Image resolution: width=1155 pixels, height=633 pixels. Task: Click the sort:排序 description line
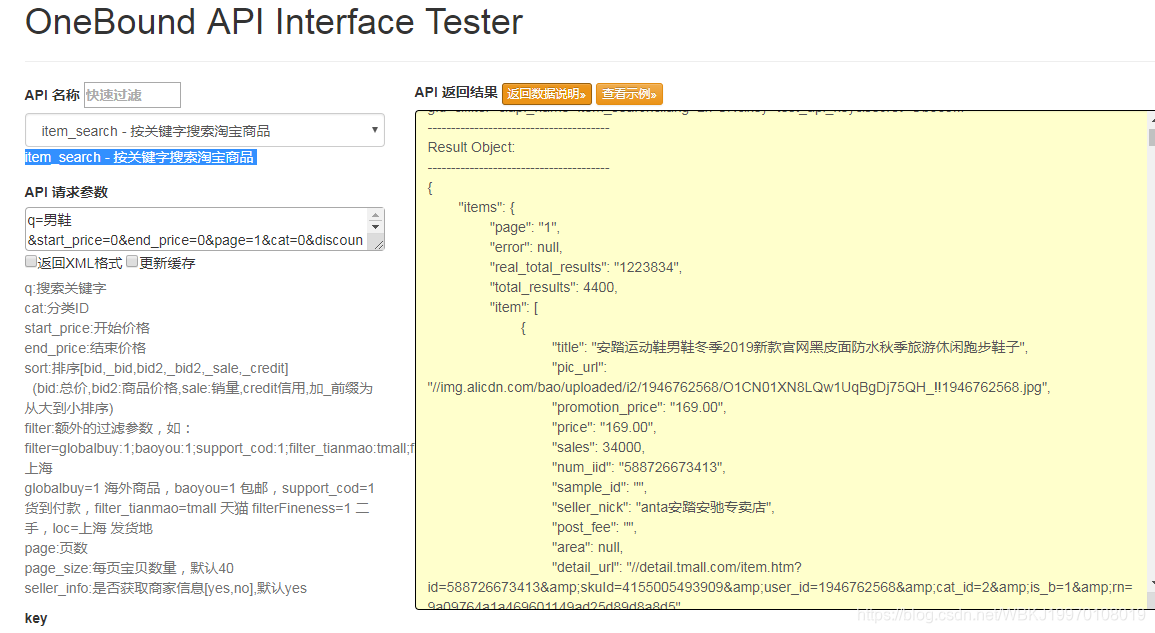pyautogui.click(x=156, y=368)
